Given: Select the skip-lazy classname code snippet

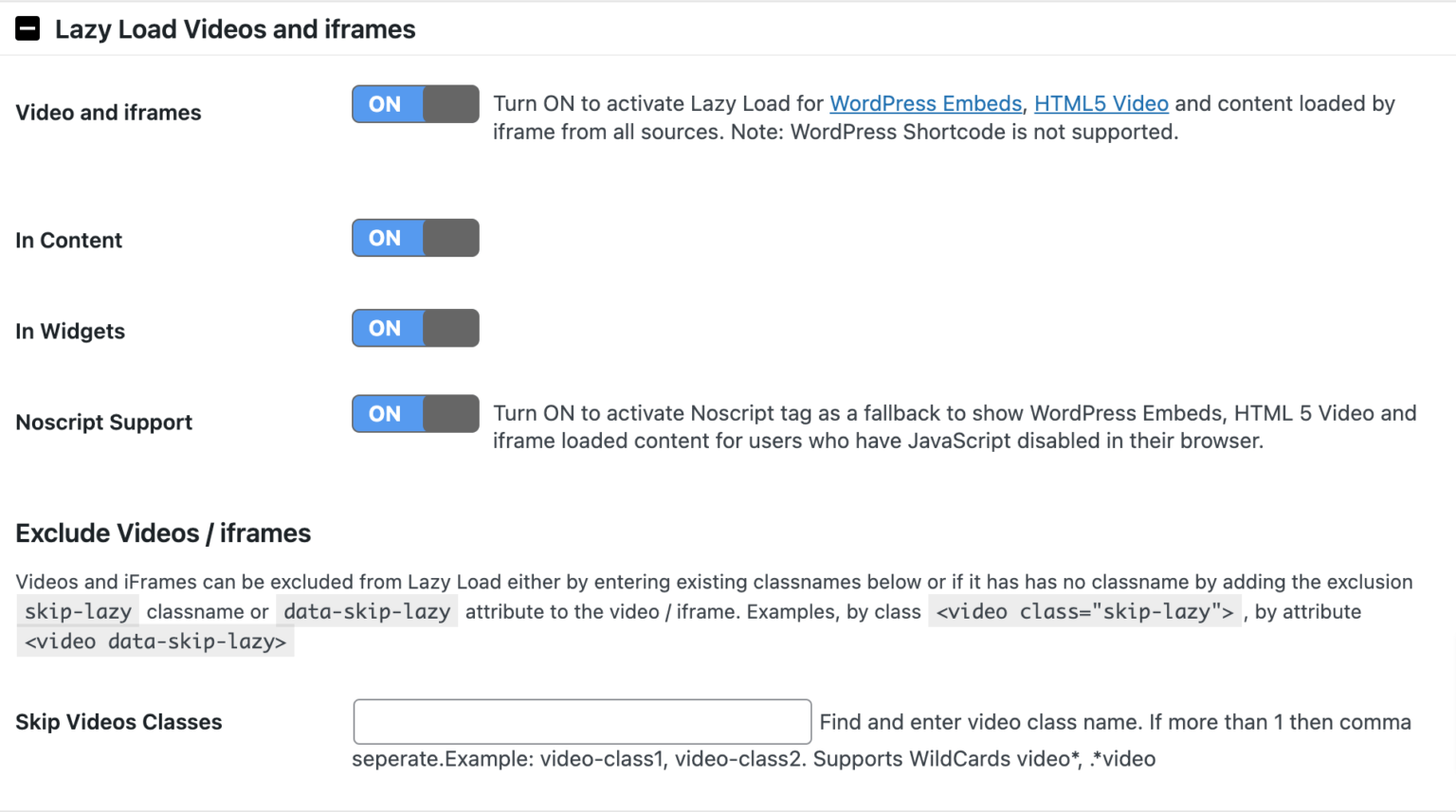Looking at the screenshot, I should 77,611.
